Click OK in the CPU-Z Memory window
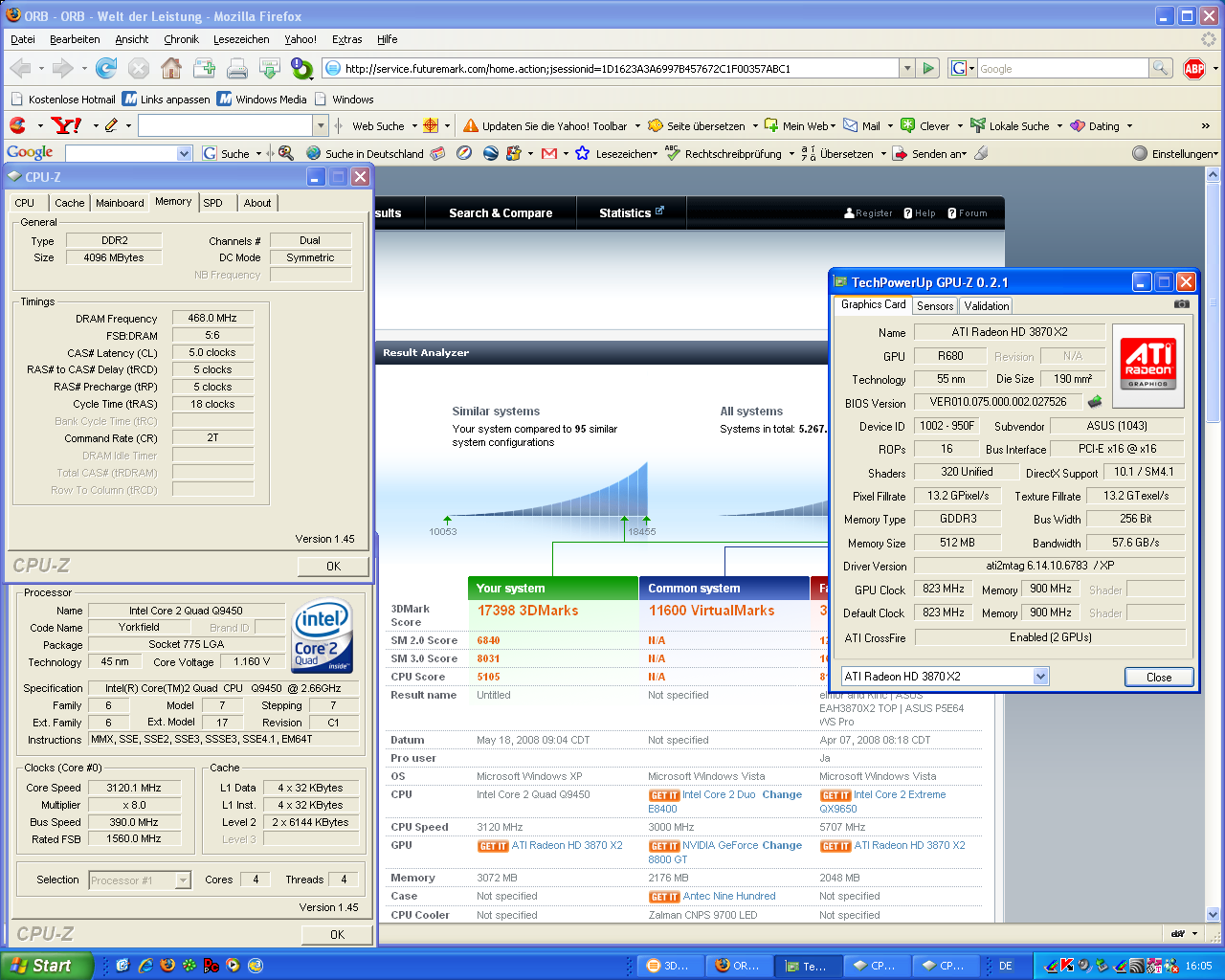1225x980 pixels. click(x=333, y=567)
